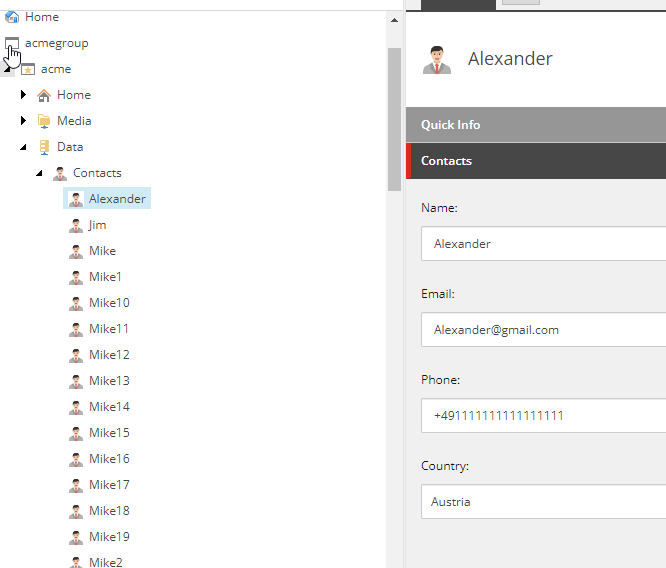Click the person icon beside Mike1

click(76, 277)
